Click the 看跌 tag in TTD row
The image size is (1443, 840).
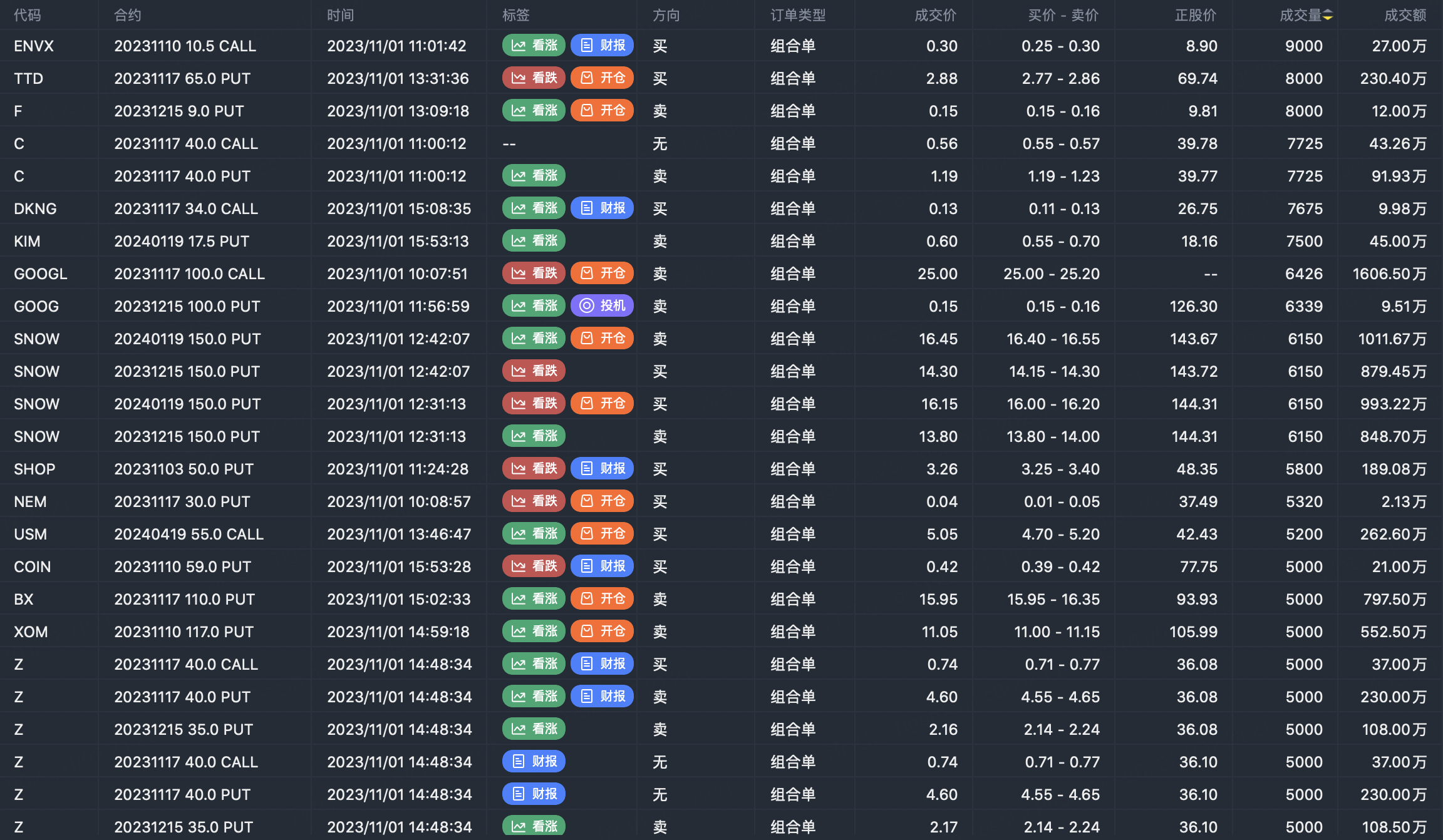(x=534, y=78)
